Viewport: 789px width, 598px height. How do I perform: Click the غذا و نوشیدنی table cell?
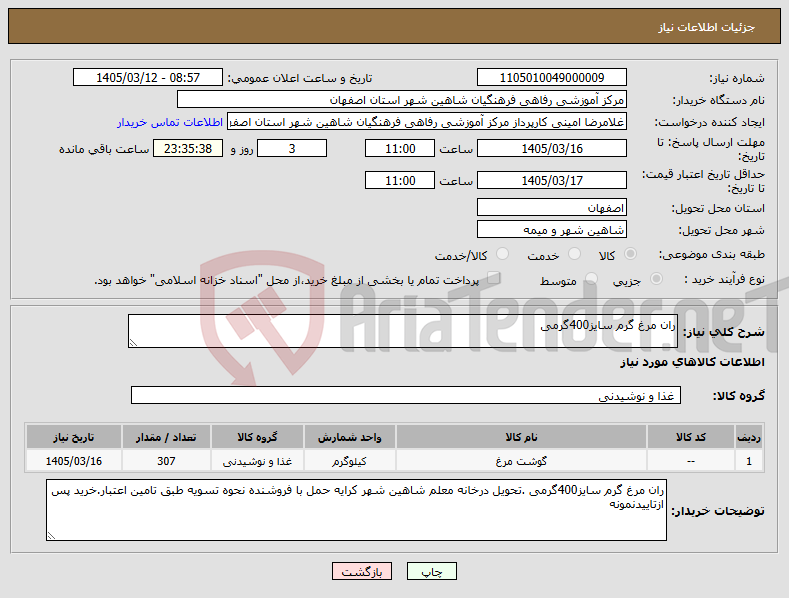(257, 461)
